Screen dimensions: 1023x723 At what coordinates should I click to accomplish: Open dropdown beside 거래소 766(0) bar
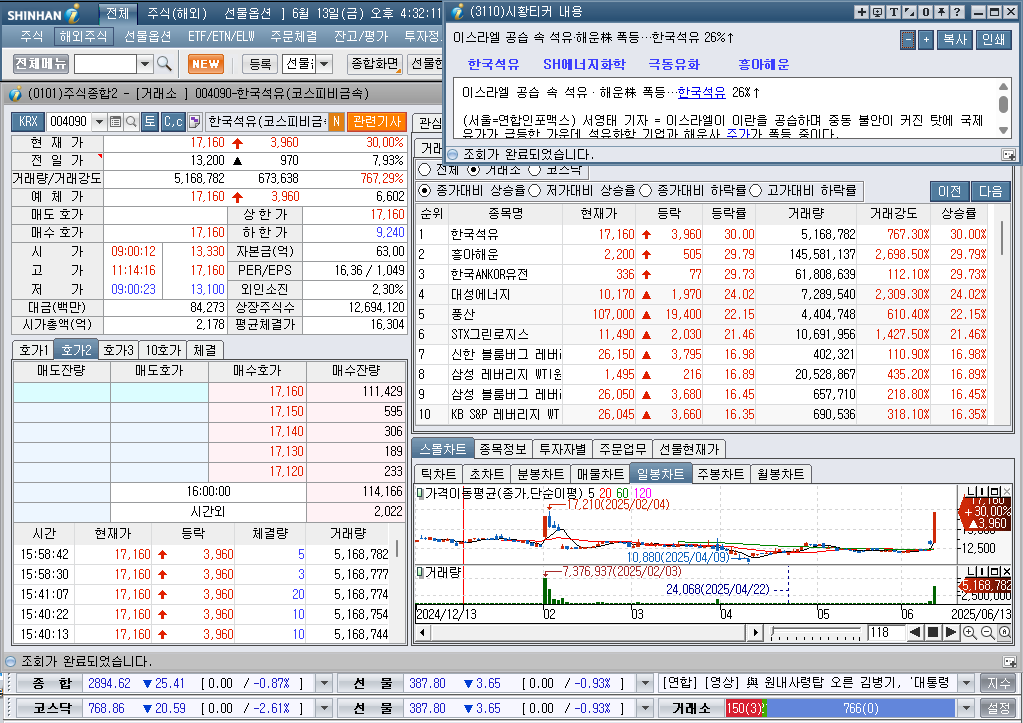point(966,708)
